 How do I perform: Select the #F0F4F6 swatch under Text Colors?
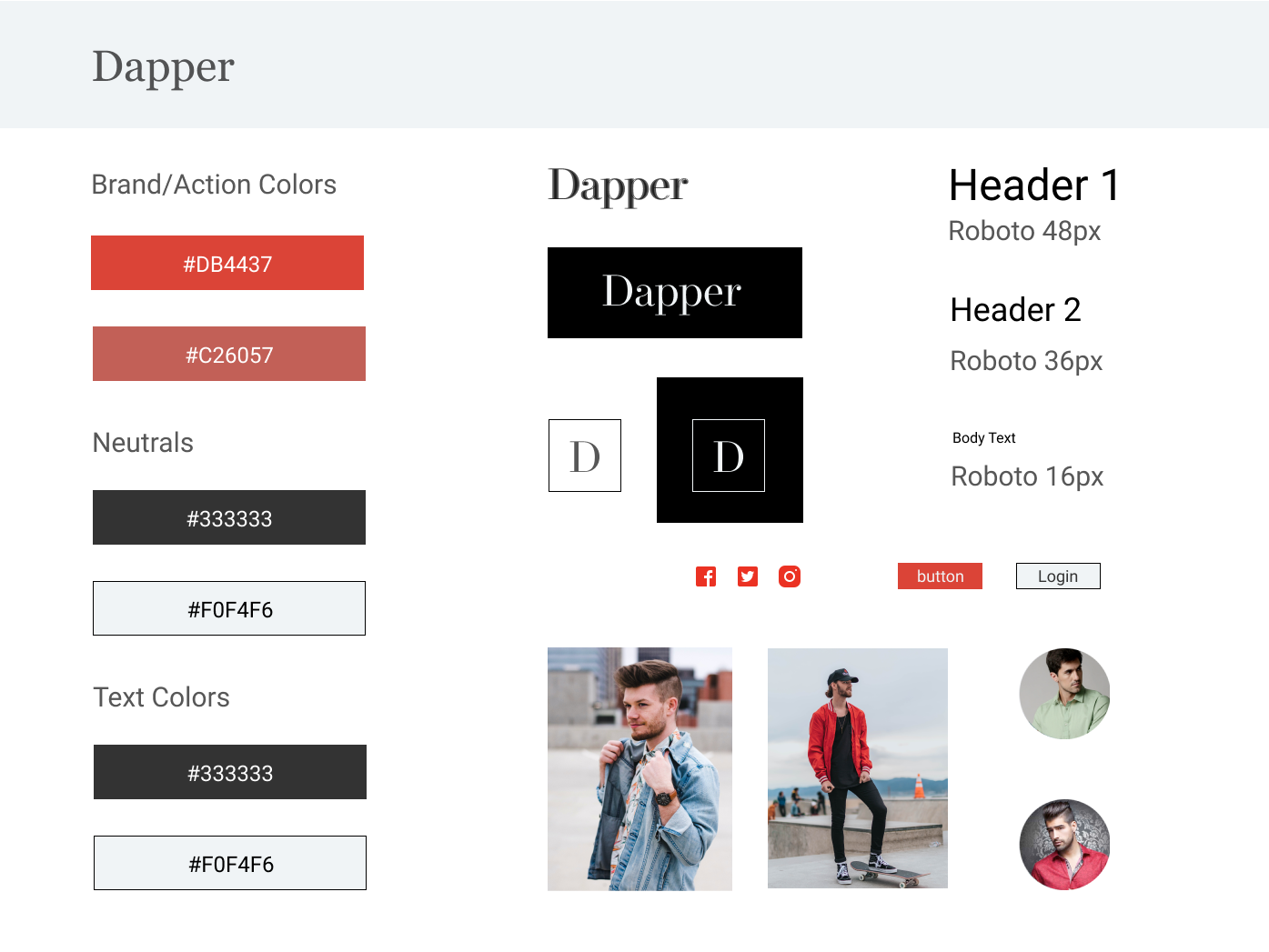(230, 863)
